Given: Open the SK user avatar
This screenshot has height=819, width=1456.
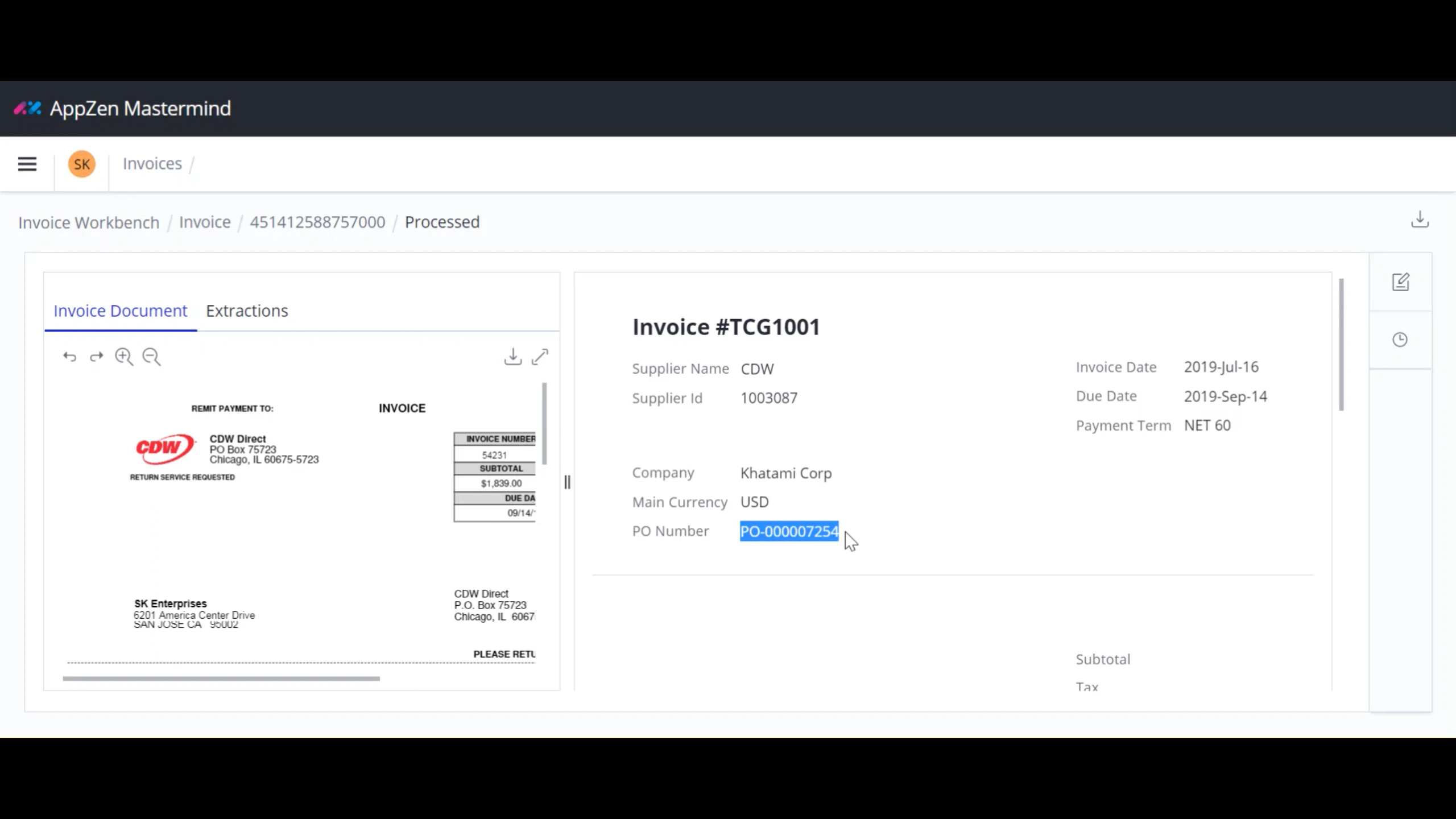Looking at the screenshot, I should 81,164.
